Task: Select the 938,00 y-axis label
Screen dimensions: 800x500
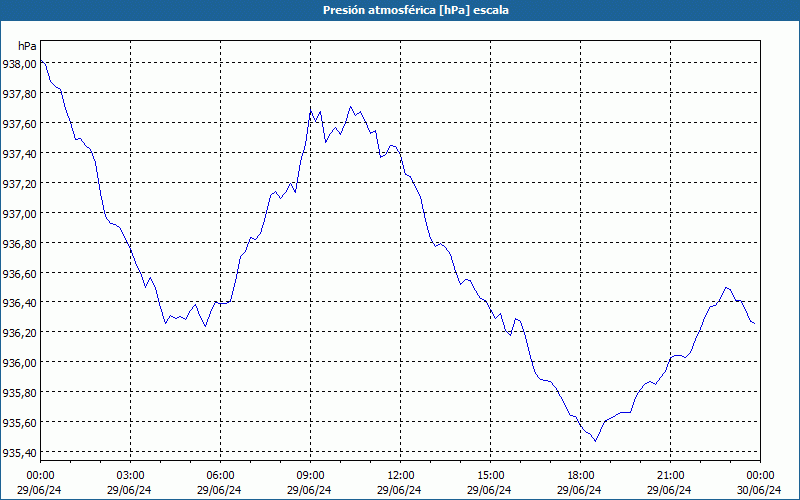Action: (19, 64)
